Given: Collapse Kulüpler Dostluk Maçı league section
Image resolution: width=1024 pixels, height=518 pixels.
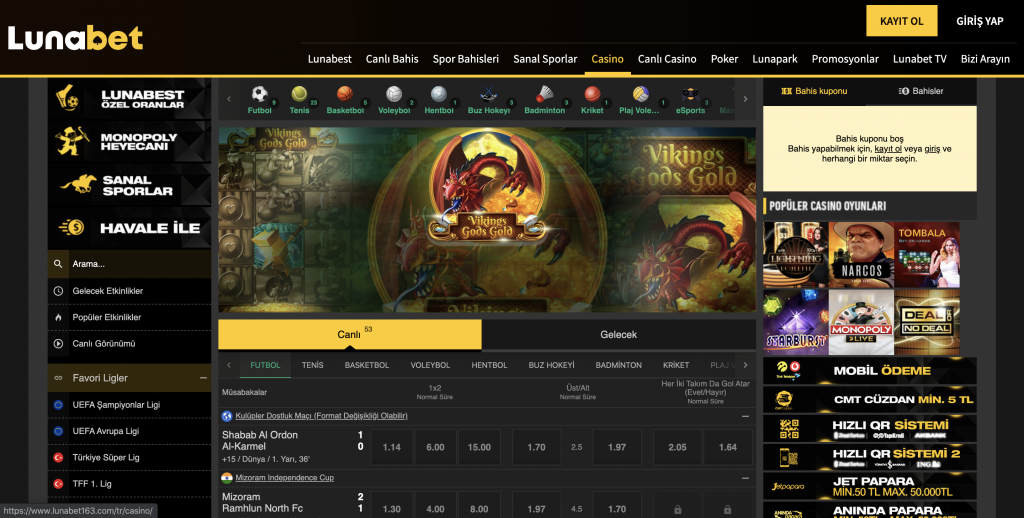Looking at the screenshot, I should pos(745,416).
